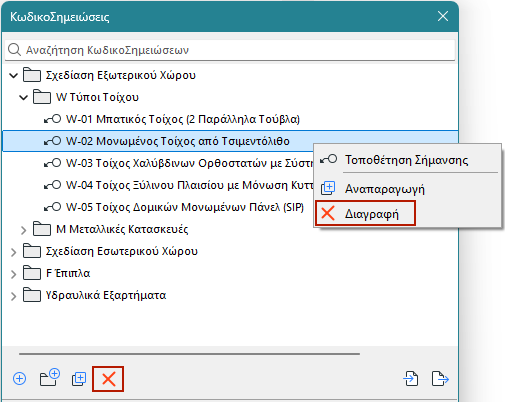Expand Υδραυλικά Εξαρτήματα folder

click(x=13, y=296)
